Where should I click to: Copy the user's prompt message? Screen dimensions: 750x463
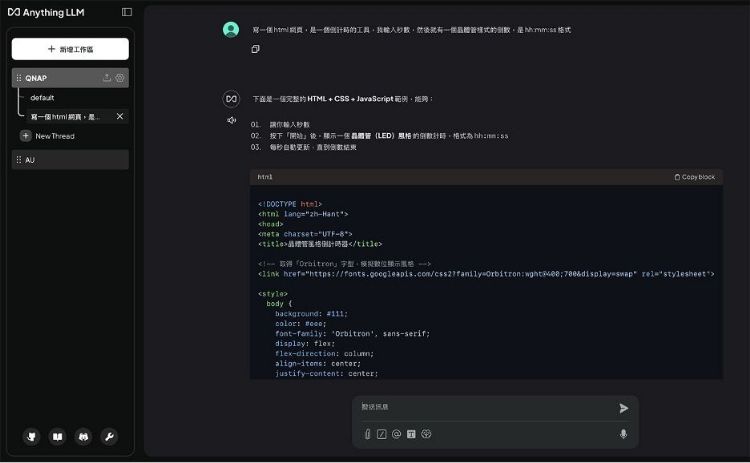[x=255, y=49]
